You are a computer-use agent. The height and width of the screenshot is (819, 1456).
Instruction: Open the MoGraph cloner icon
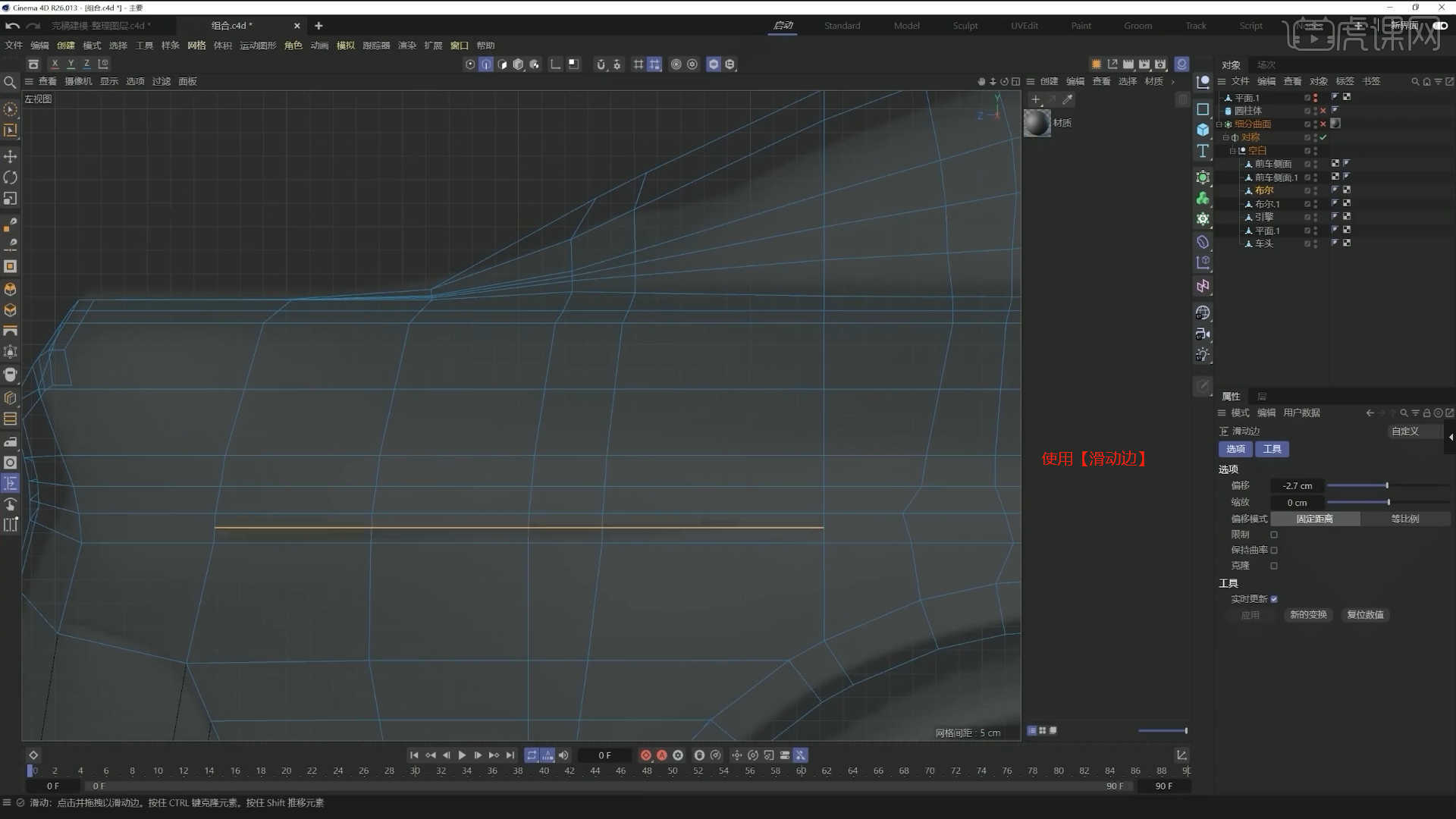point(1203,198)
